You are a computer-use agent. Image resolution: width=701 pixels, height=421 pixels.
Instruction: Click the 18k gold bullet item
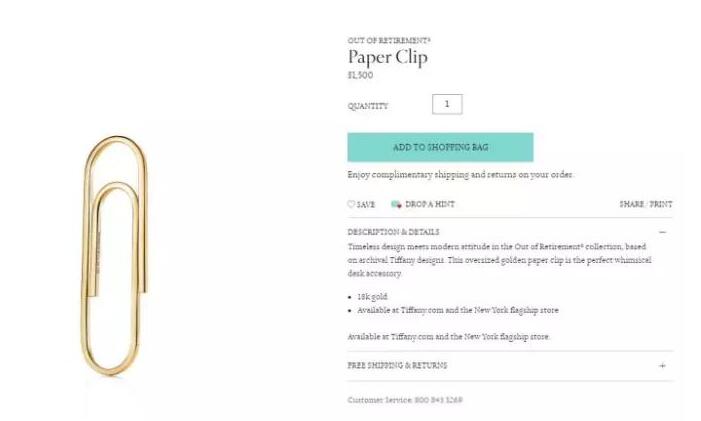(x=372, y=297)
